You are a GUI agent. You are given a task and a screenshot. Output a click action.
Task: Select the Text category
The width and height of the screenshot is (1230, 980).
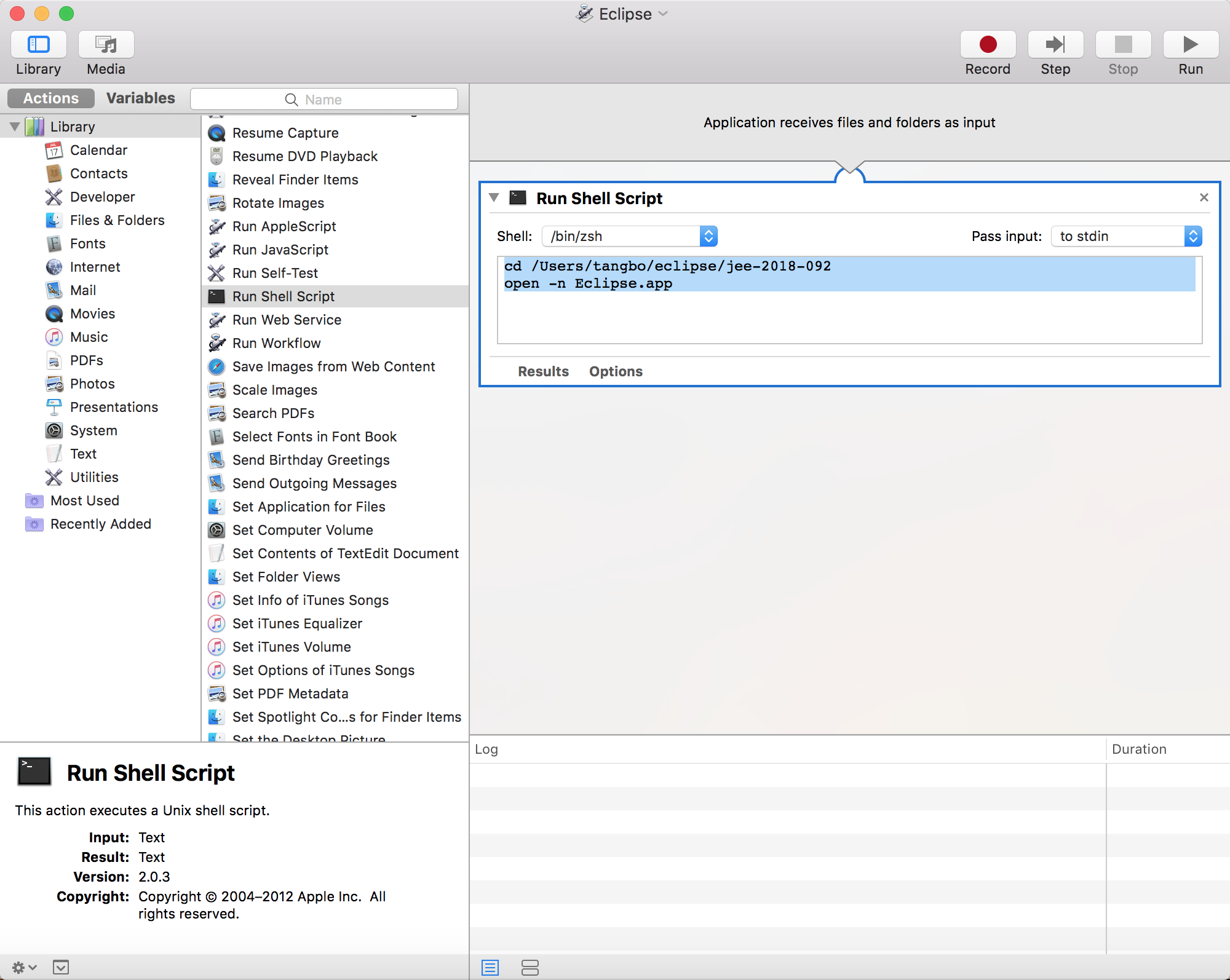pyautogui.click(x=83, y=454)
